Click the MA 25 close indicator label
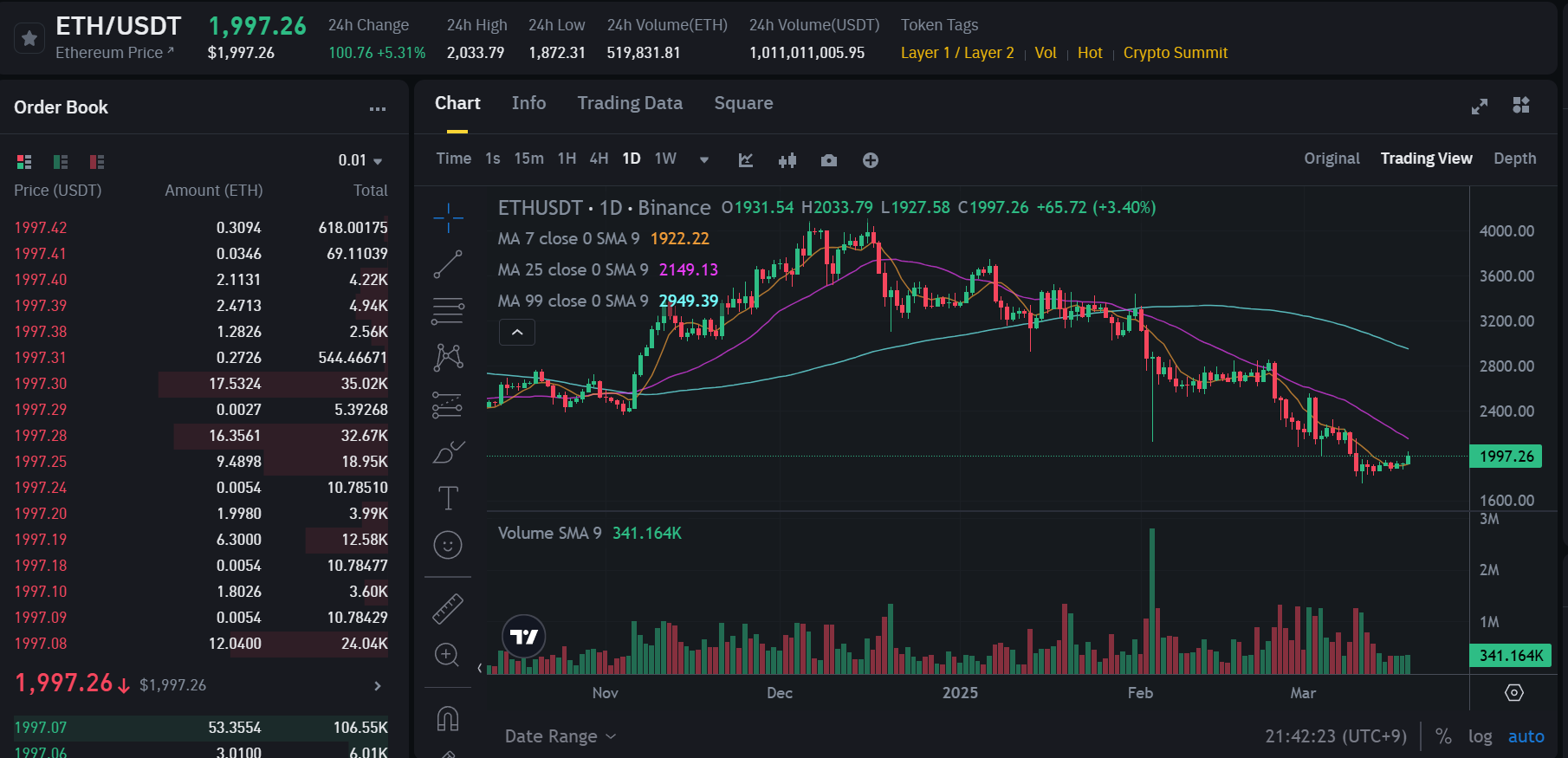Image resolution: width=1568 pixels, height=758 pixels. pyautogui.click(x=573, y=269)
